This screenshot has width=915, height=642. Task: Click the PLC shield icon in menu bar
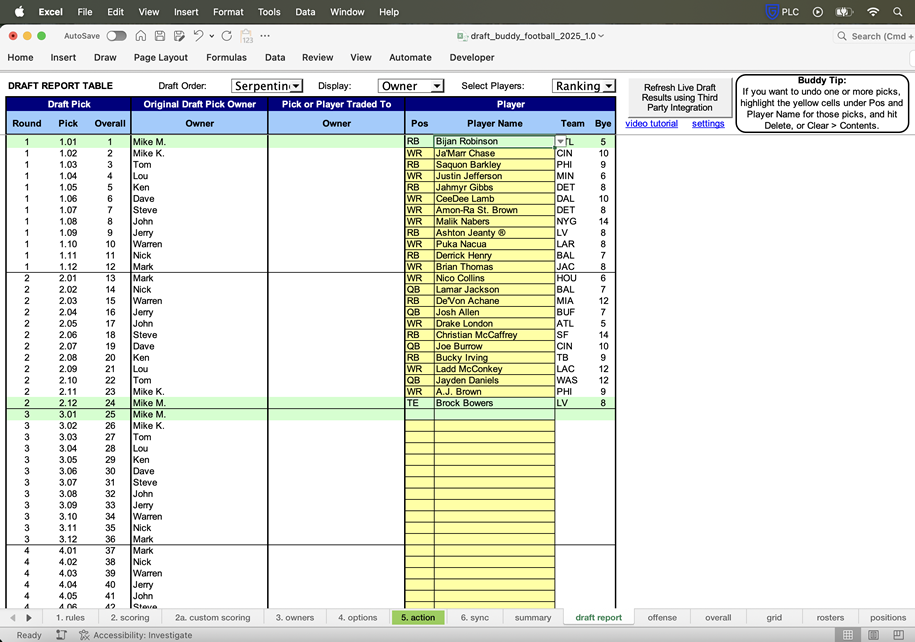772,12
